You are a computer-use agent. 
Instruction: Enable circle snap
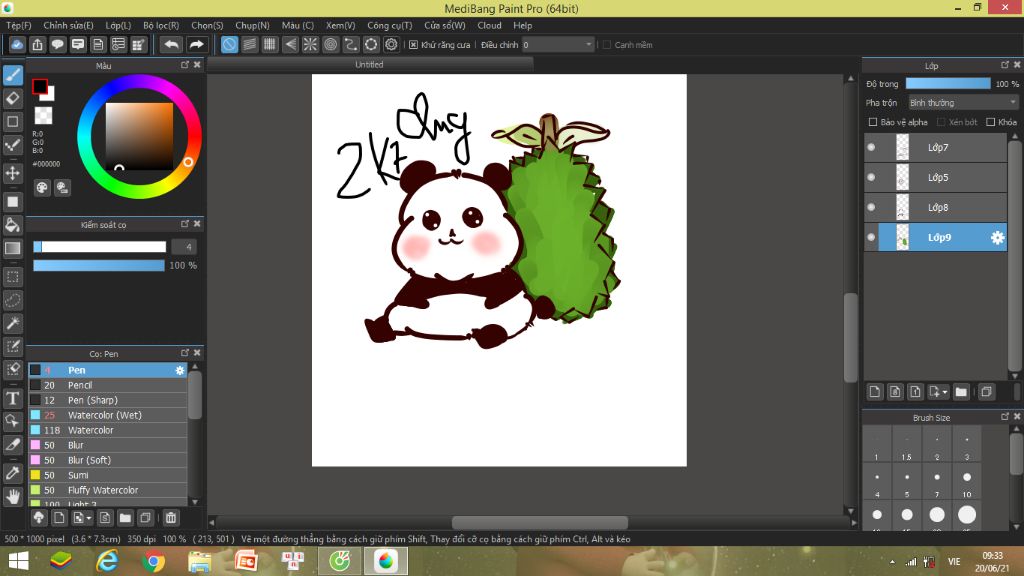tap(330, 44)
